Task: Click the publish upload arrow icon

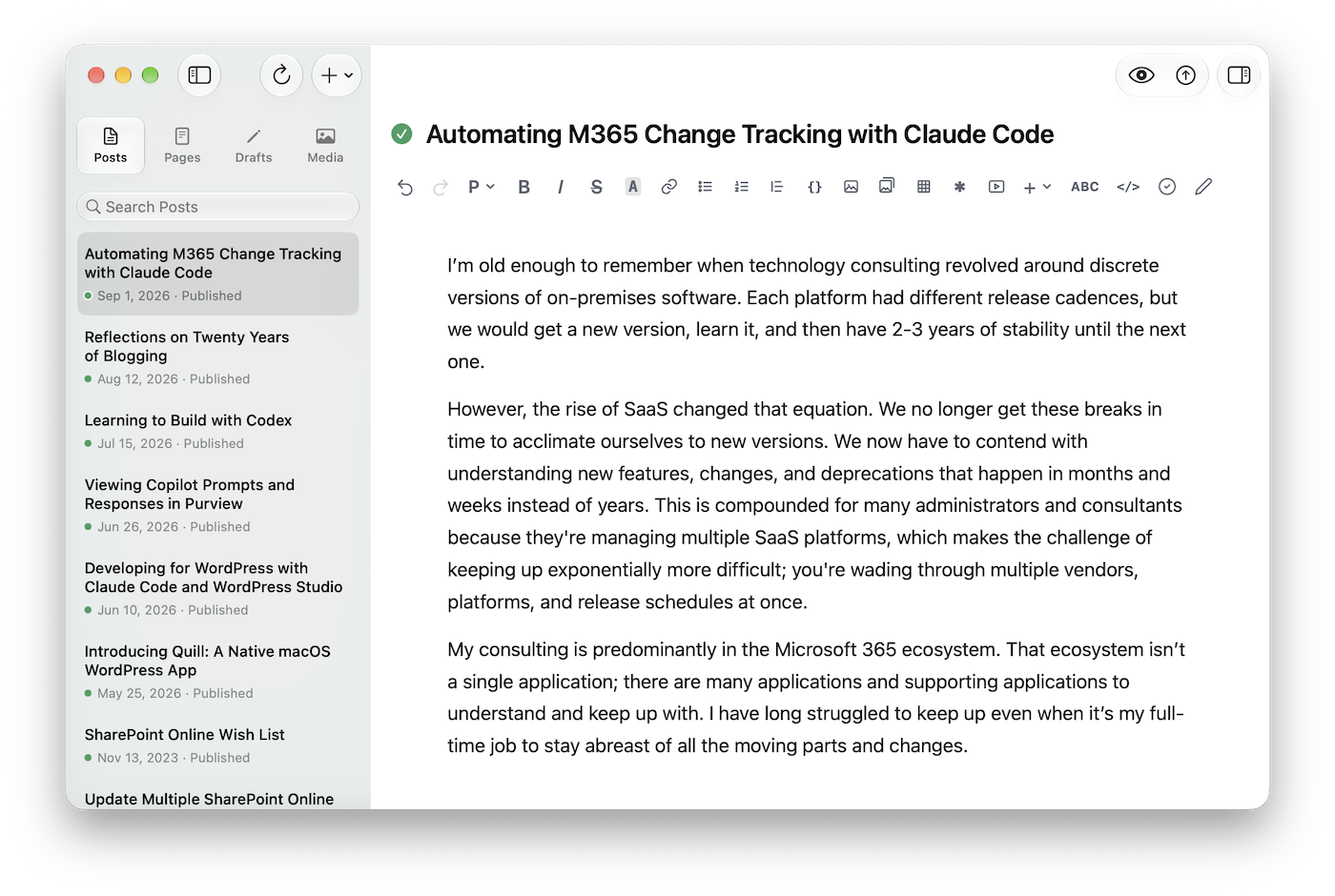Action: coord(1185,75)
